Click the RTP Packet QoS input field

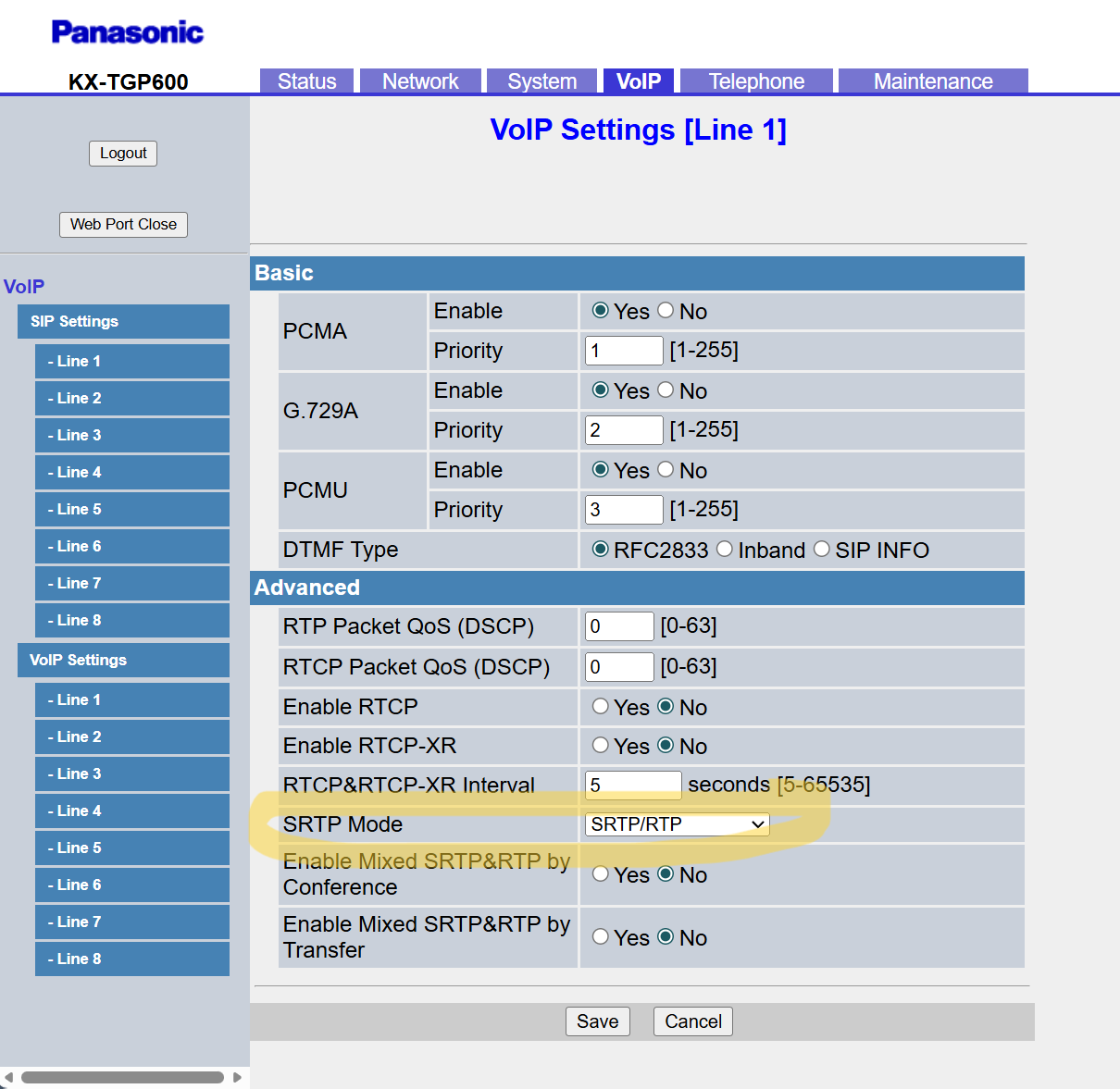619,626
